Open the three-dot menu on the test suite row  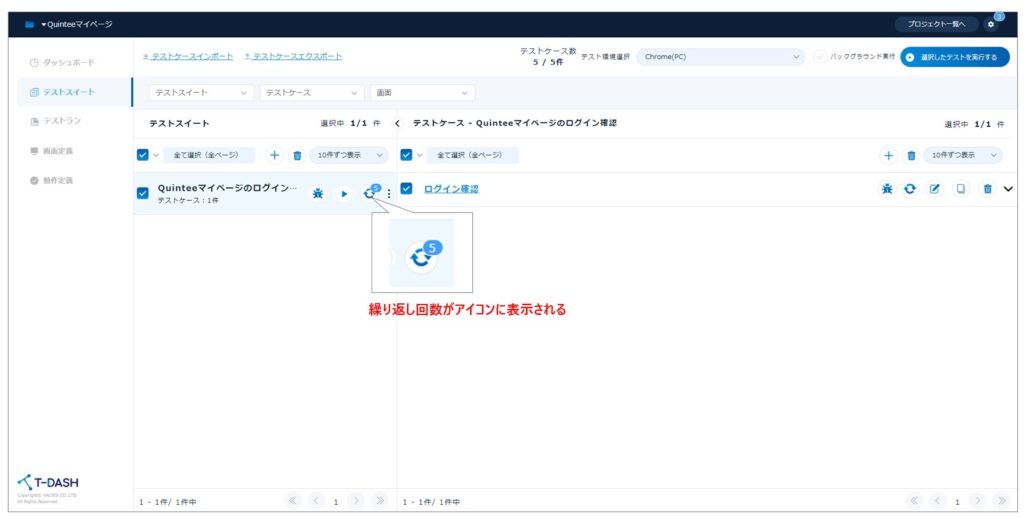coord(389,193)
